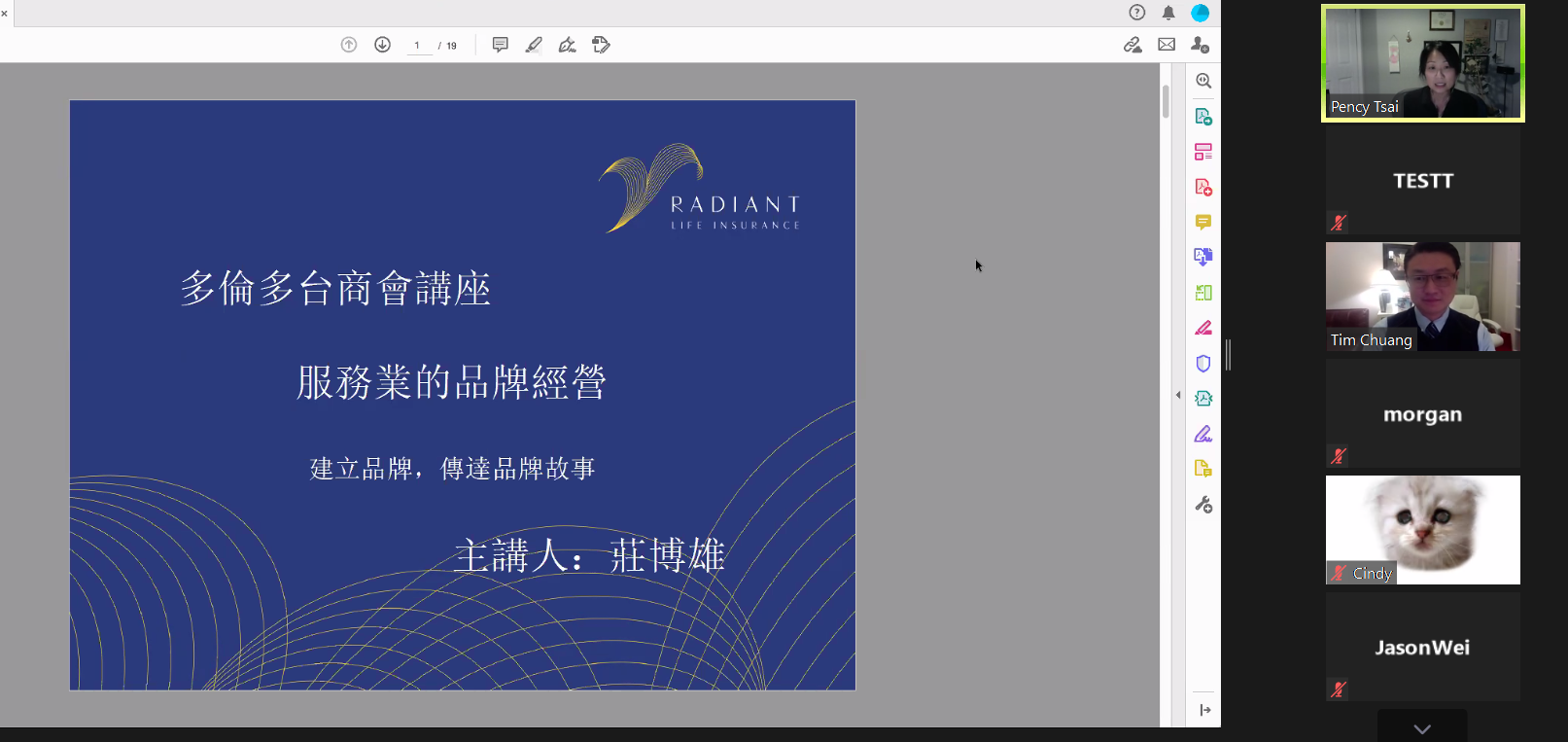This screenshot has height=742, width=1568.
Task: Click the speaker line 主講人: 莊博雄
Action: click(x=589, y=556)
